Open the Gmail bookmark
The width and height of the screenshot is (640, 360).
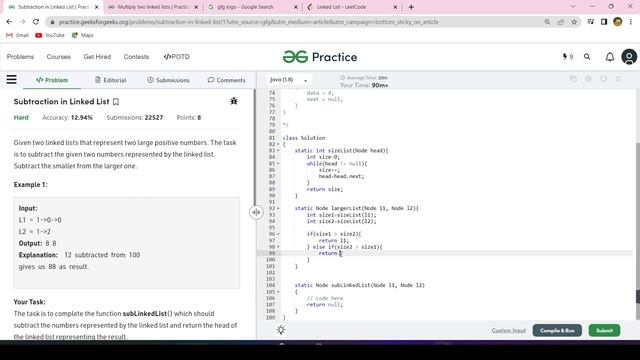coord(18,35)
